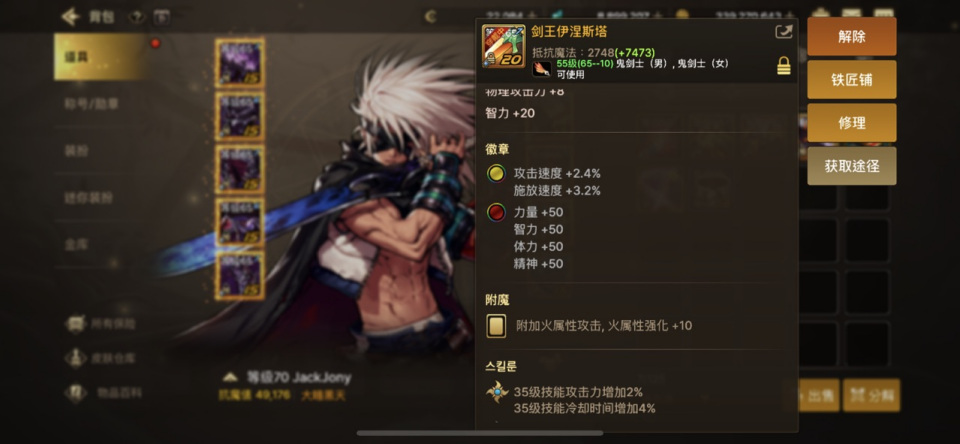Tap the 剑王伊涅斯塔 sword item icon
This screenshot has height=444, width=960.
(x=503, y=46)
